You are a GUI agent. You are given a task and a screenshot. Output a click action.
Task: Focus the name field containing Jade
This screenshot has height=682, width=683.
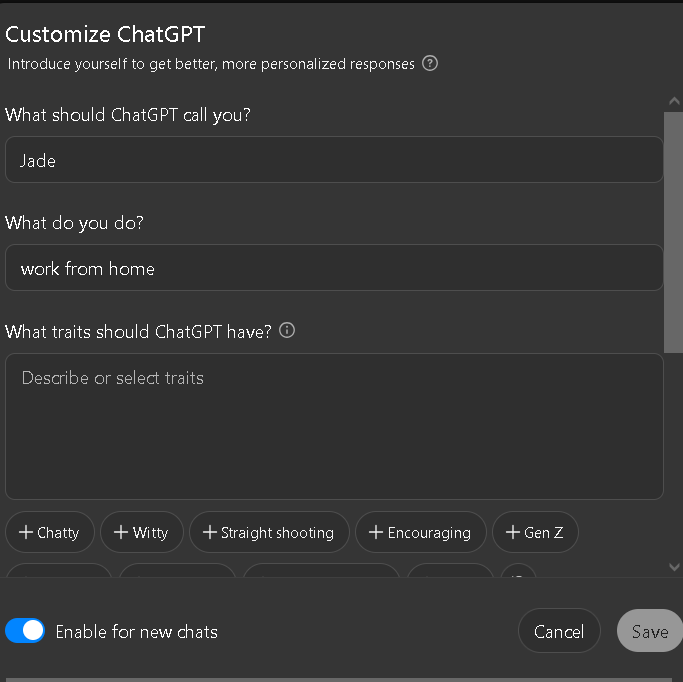click(x=334, y=159)
